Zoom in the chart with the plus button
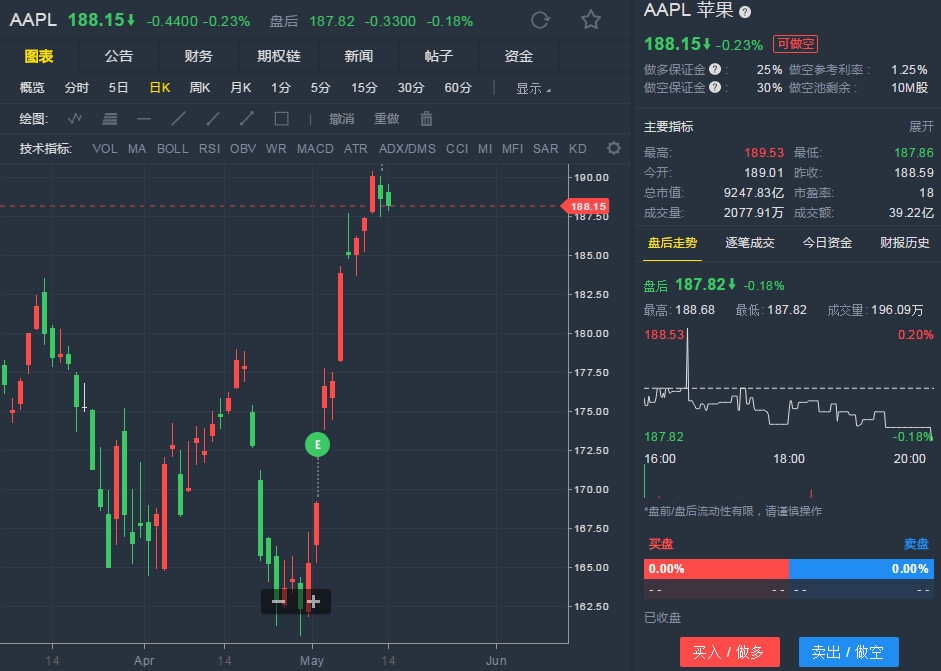 (313, 601)
